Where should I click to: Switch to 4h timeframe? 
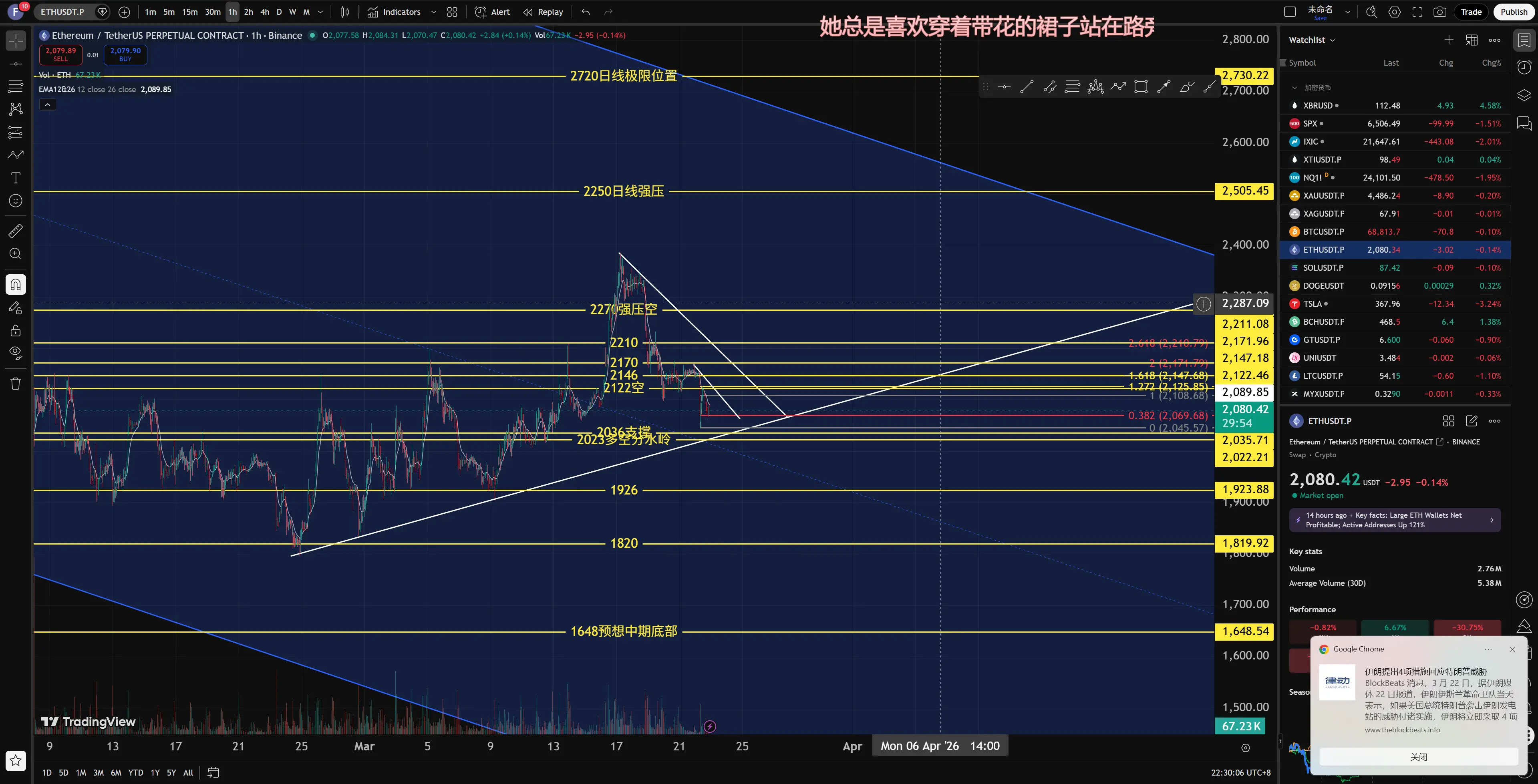coord(264,12)
